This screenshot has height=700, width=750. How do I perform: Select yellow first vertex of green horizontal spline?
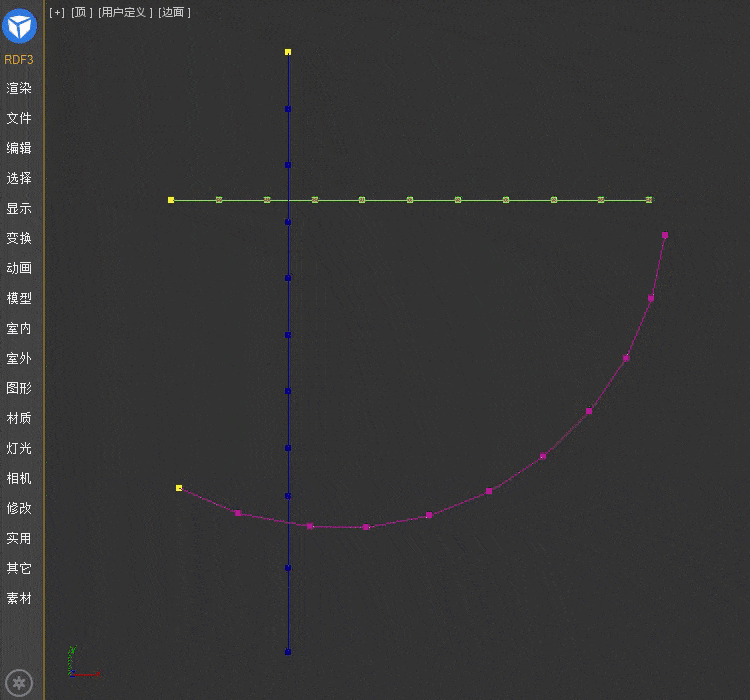coord(171,200)
